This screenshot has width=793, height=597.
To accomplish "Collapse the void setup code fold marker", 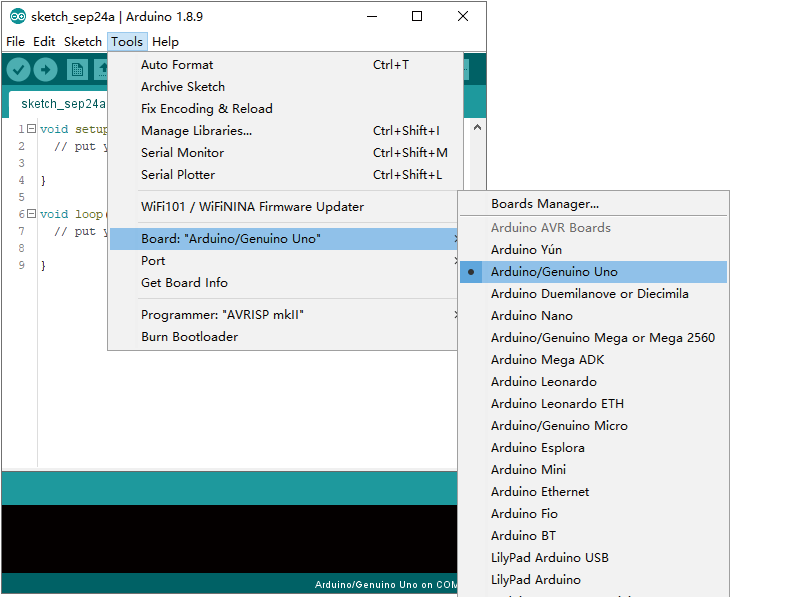I will click(x=31, y=129).
